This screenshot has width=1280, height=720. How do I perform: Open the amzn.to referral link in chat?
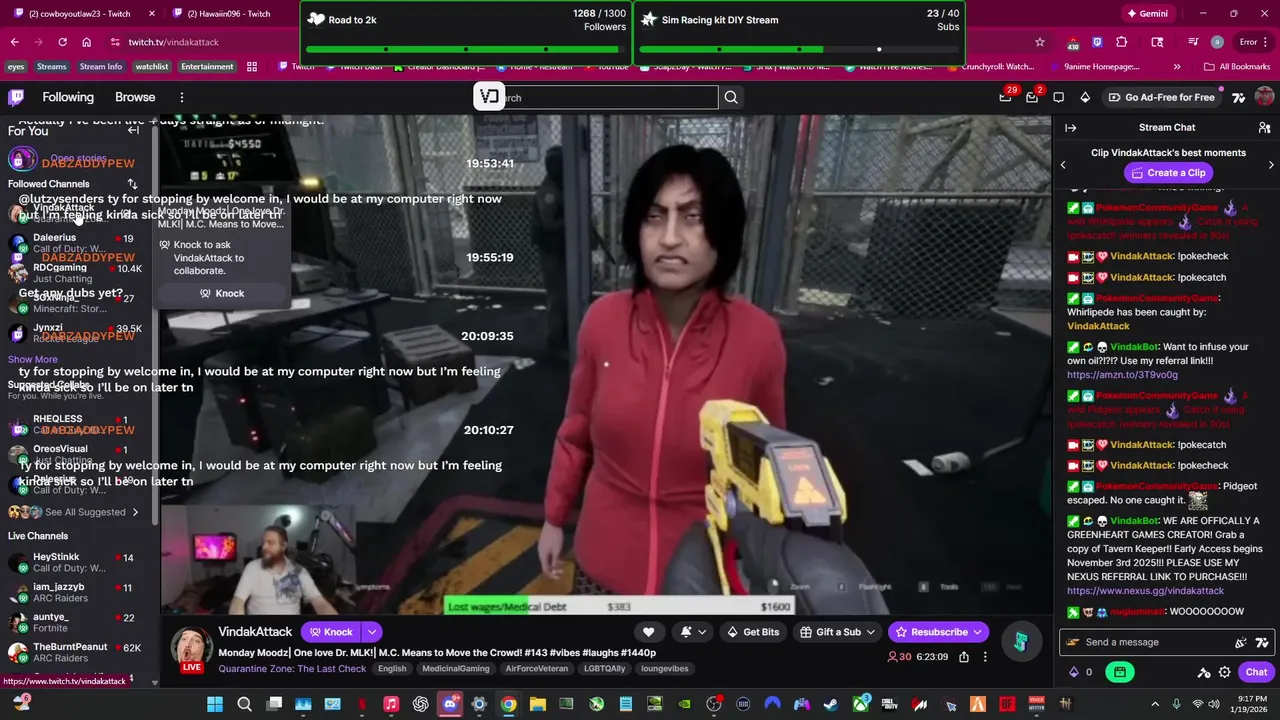1122,375
